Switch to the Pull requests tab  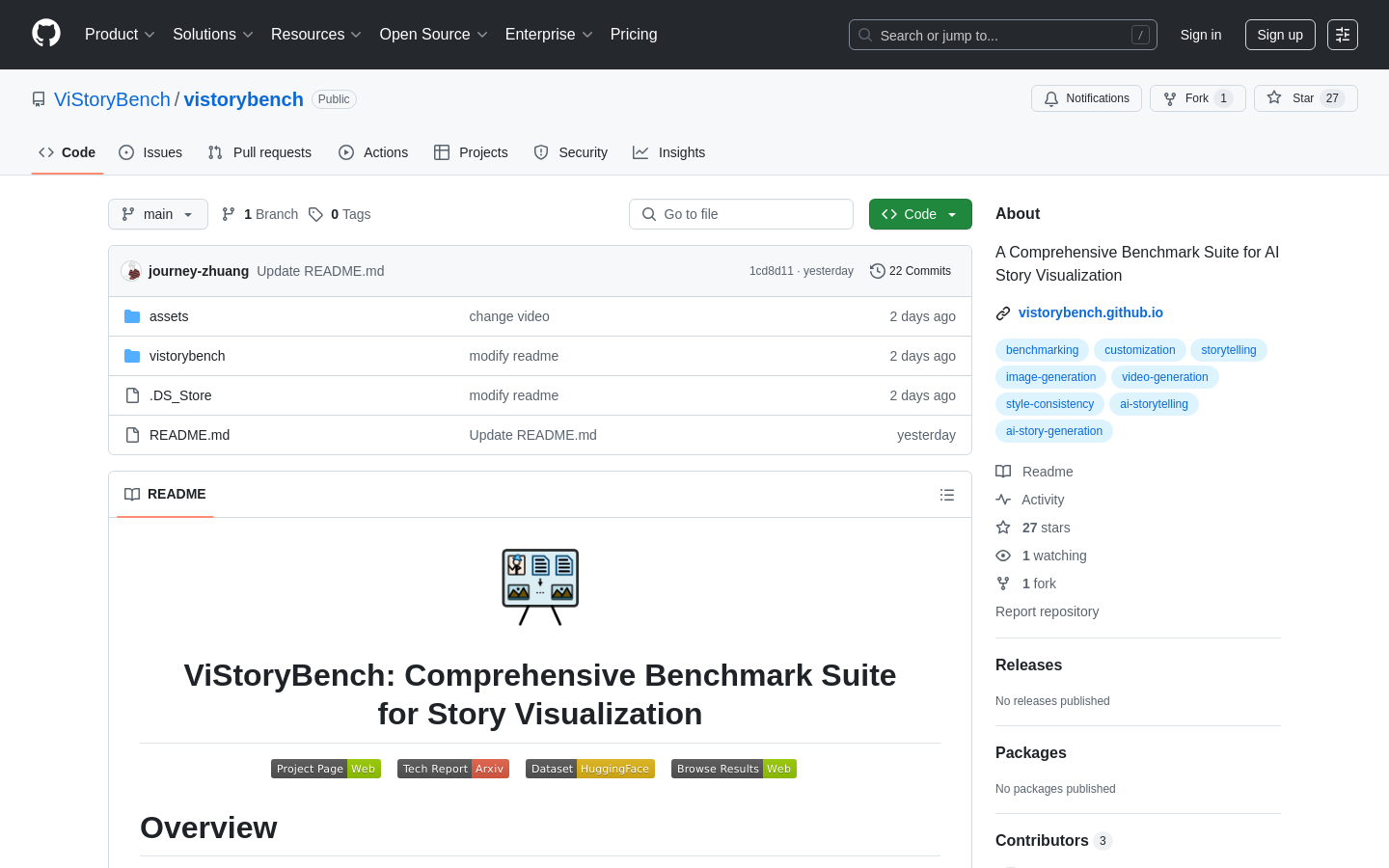(259, 152)
